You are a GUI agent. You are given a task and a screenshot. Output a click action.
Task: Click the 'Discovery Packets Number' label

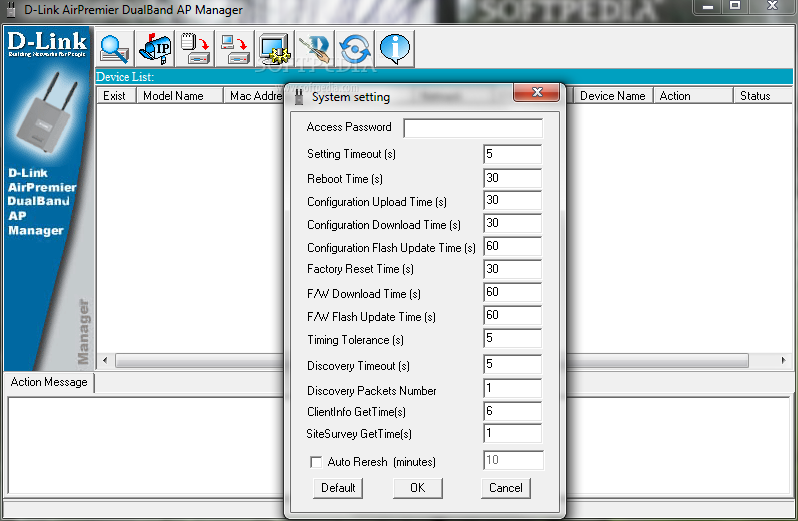(372, 391)
